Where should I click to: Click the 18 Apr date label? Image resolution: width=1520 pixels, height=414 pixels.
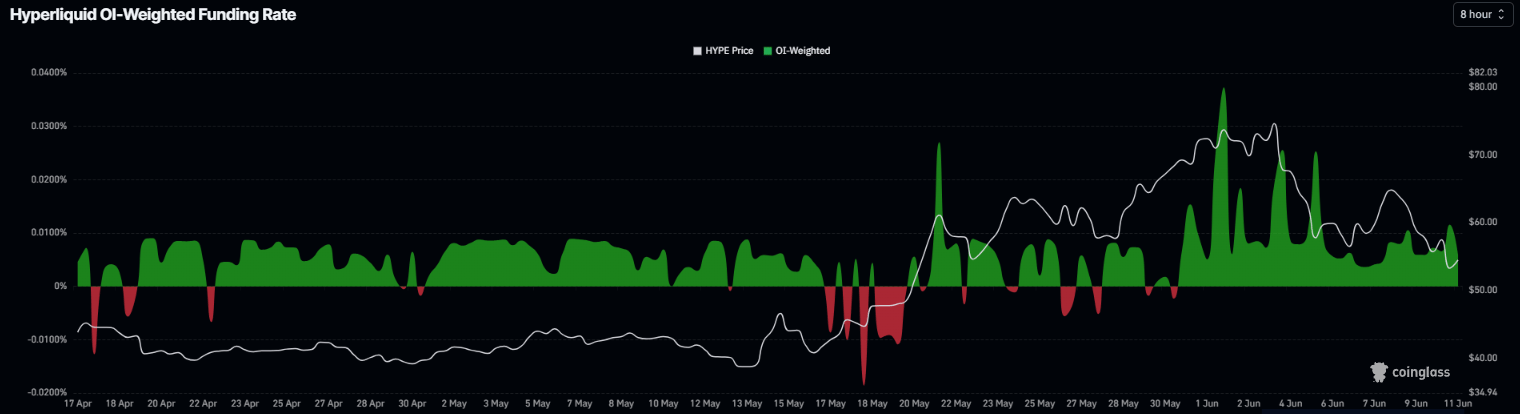[x=119, y=403]
